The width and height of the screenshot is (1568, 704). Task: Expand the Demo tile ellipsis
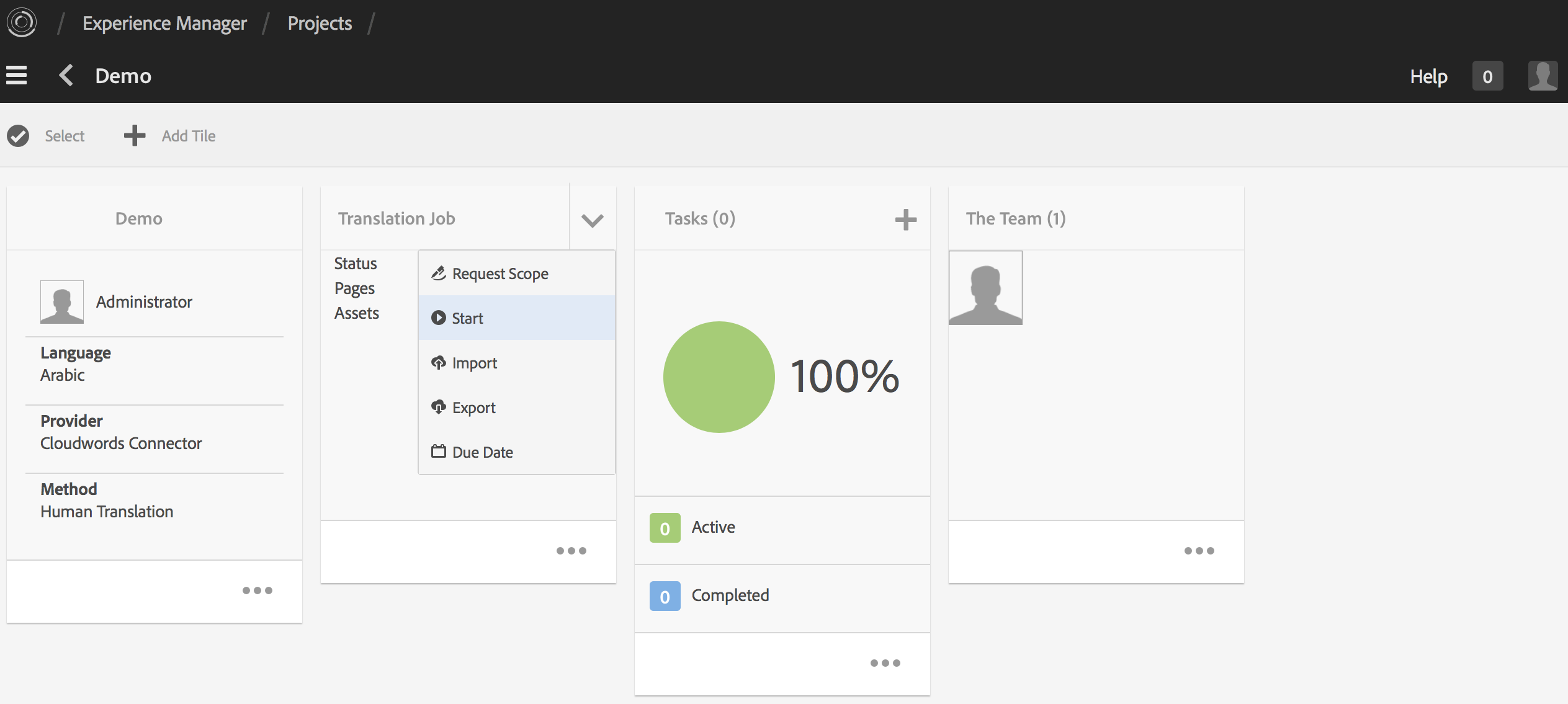tap(257, 590)
